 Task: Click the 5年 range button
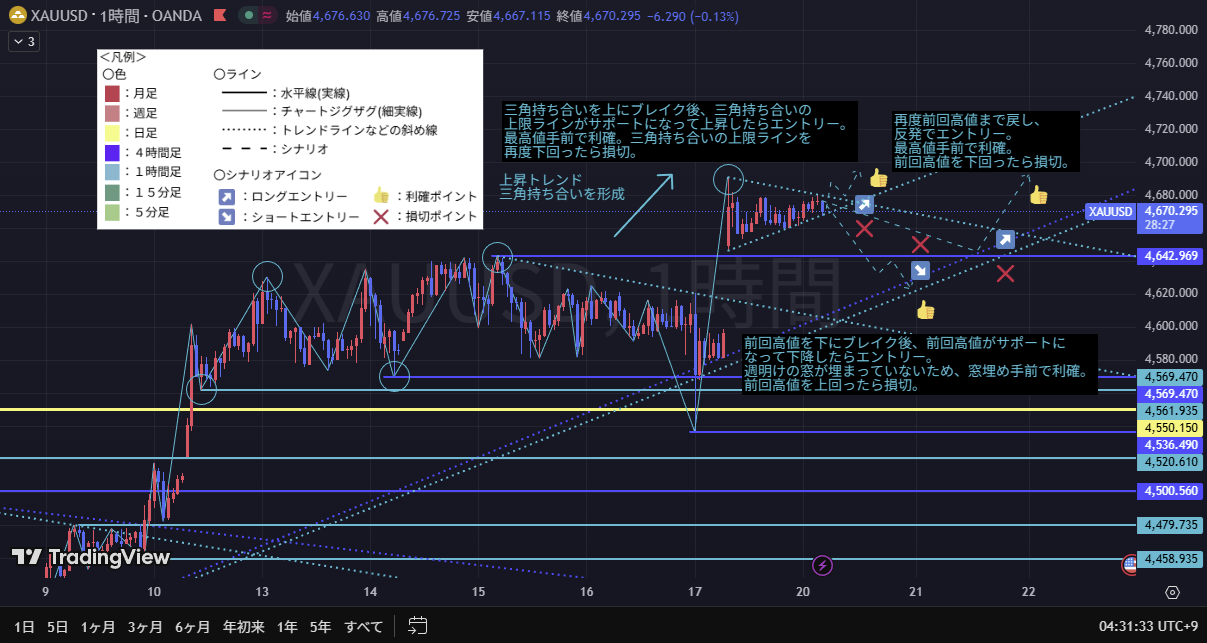coord(320,627)
